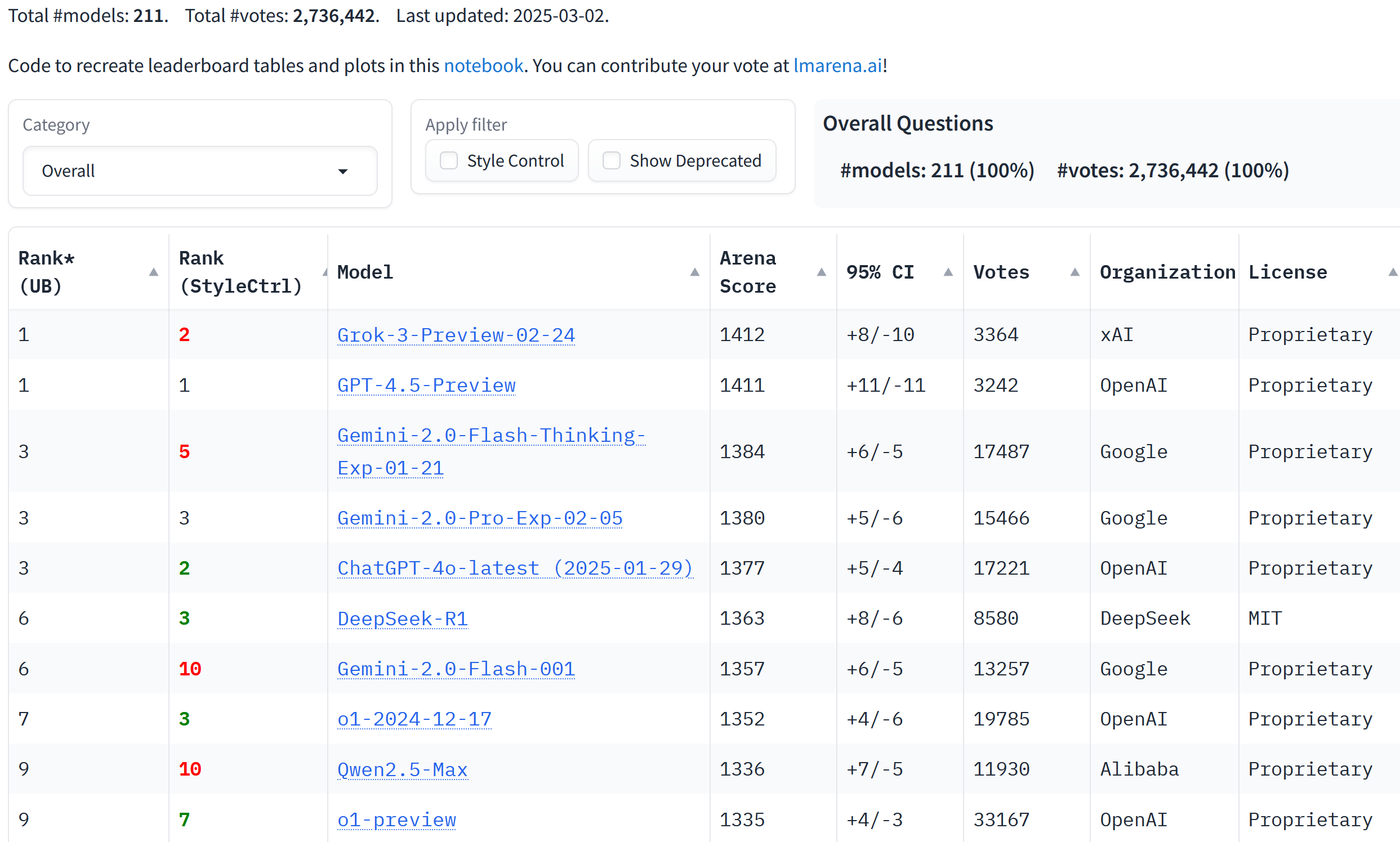Open Gemini-2.0-Flash-Thinking-Exp-01-21 link
The image size is (1400, 842).
[491, 451]
